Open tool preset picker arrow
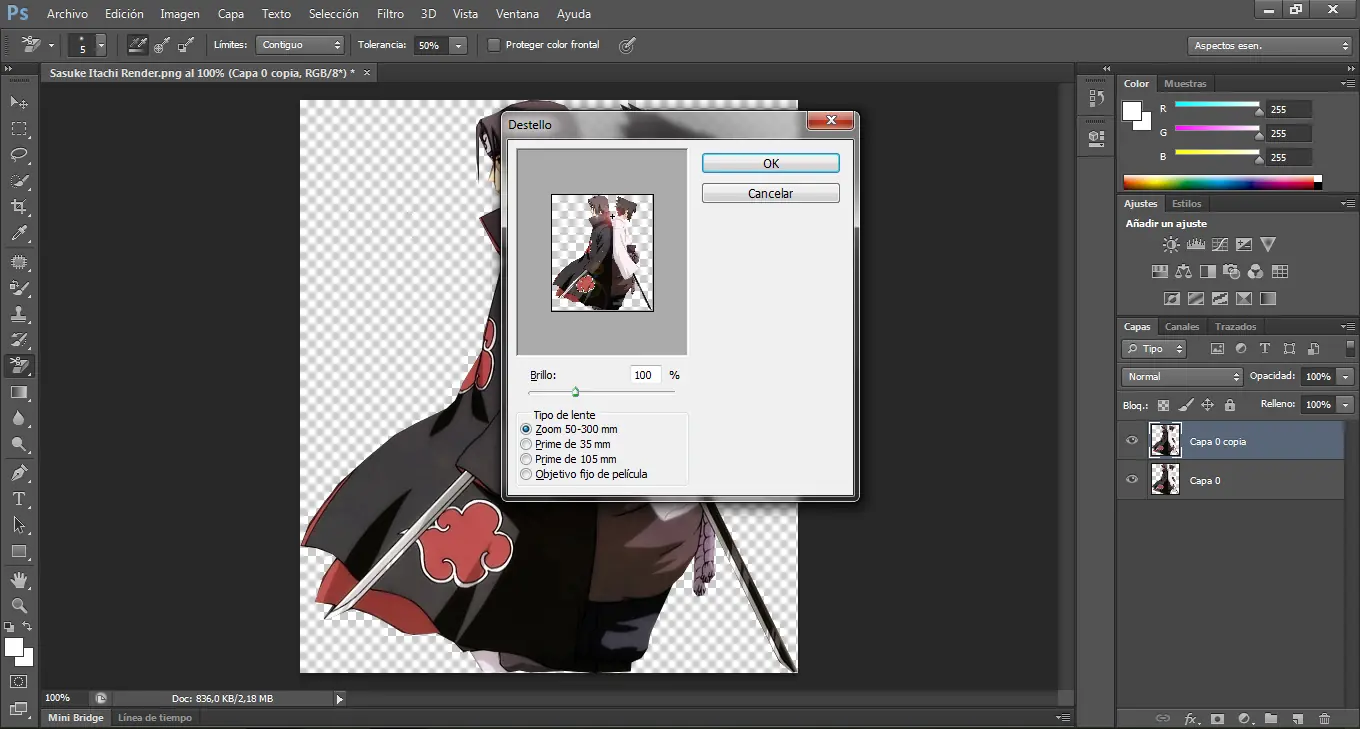Viewport: 1360px width, 729px height. coord(51,45)
